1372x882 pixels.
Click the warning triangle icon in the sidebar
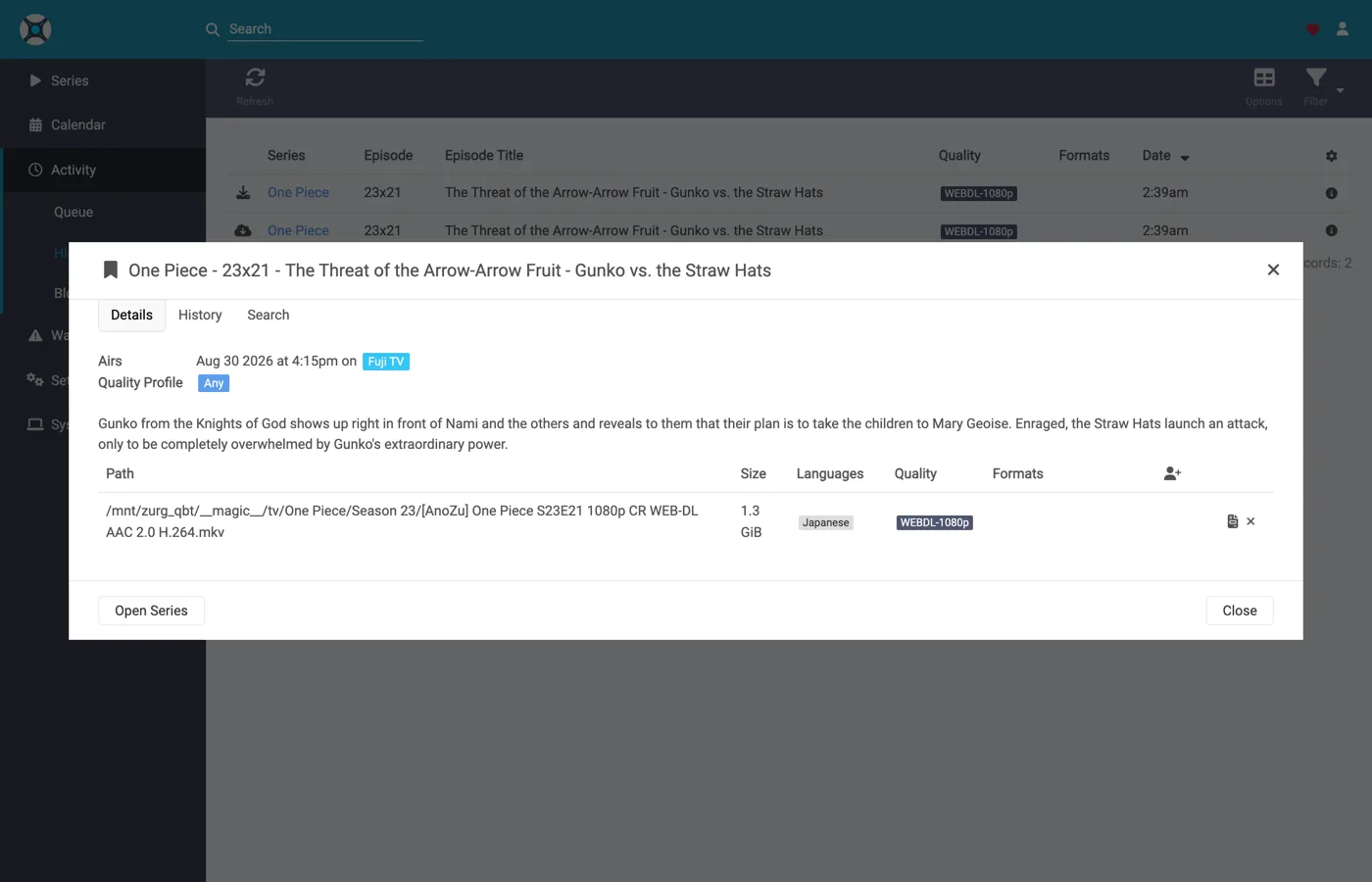click(35, 335)
